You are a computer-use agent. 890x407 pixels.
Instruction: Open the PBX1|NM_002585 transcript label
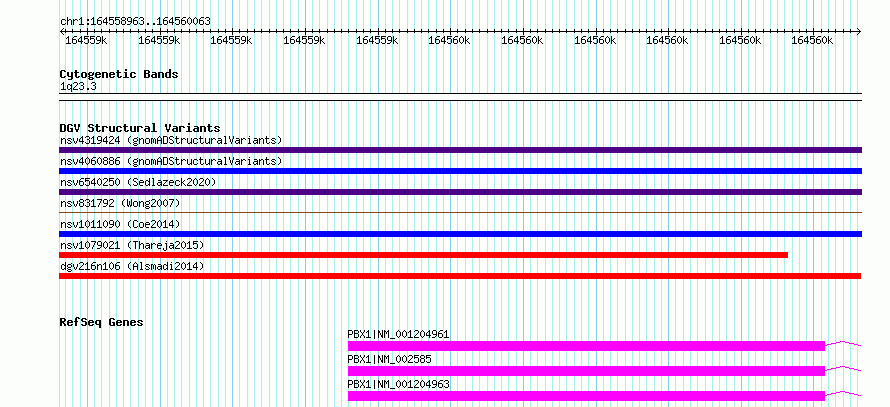(x=389, y=359)
